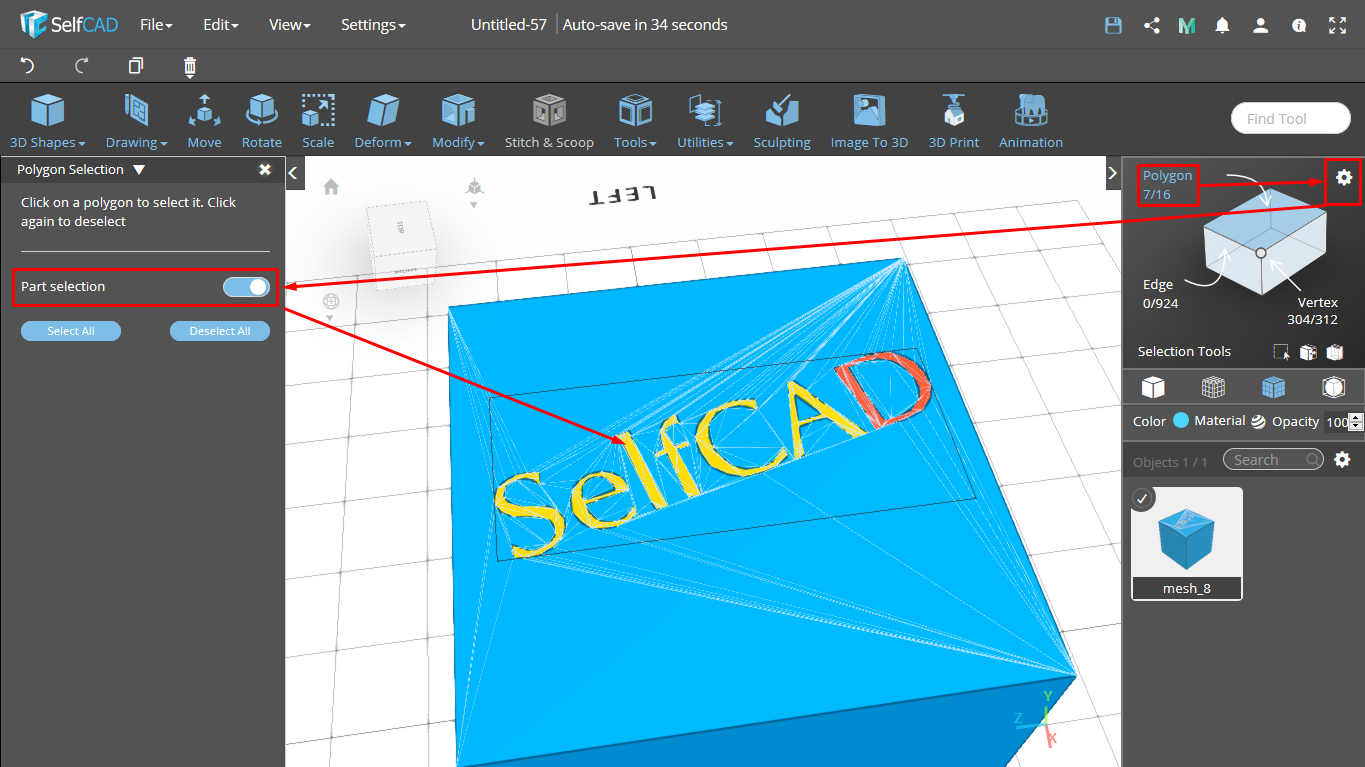Collapse the left panel arrow
The width and height of the screenshot is (1365, 767).
pos(294,173)
